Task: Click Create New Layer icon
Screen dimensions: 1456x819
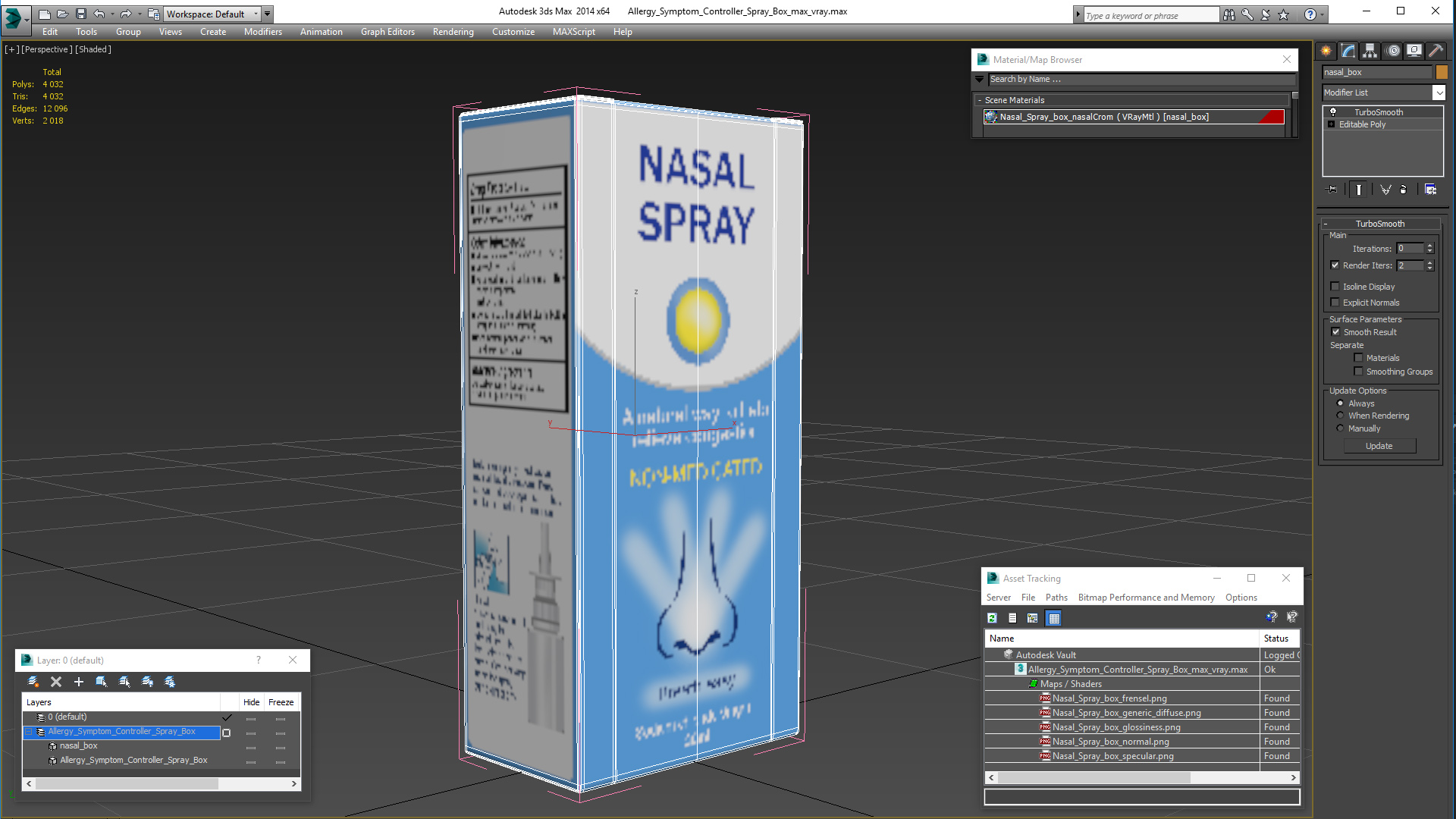Action: tap(33, 682)
